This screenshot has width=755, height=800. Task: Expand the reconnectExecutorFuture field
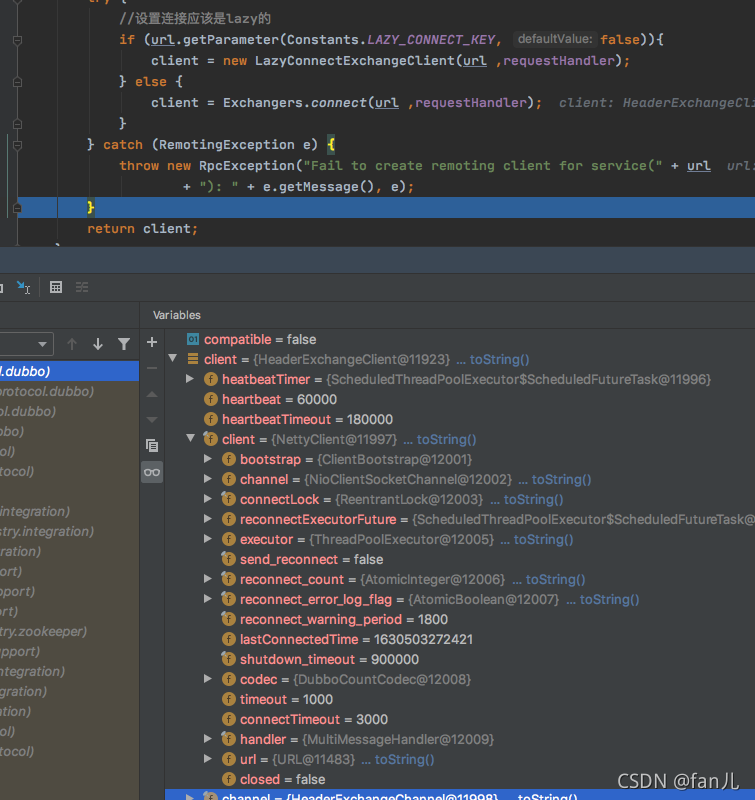[208, 519]
